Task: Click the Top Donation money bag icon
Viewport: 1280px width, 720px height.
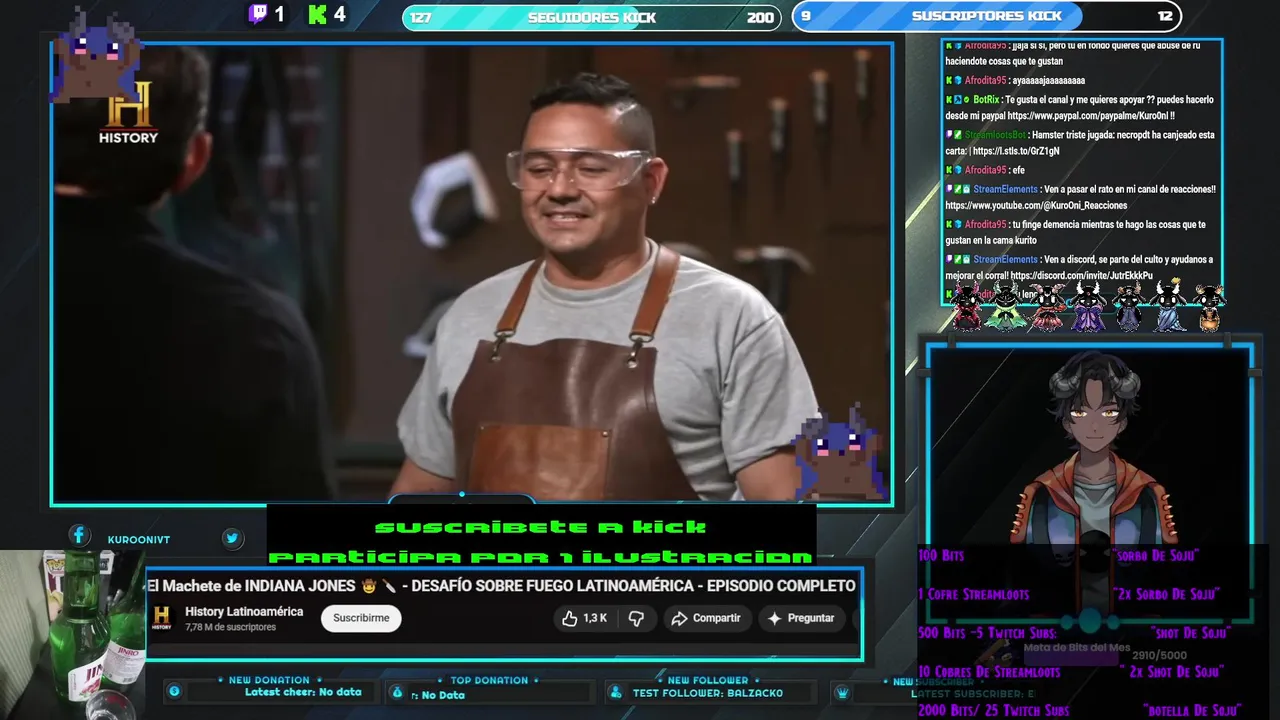Action: [x=397, y=692]
